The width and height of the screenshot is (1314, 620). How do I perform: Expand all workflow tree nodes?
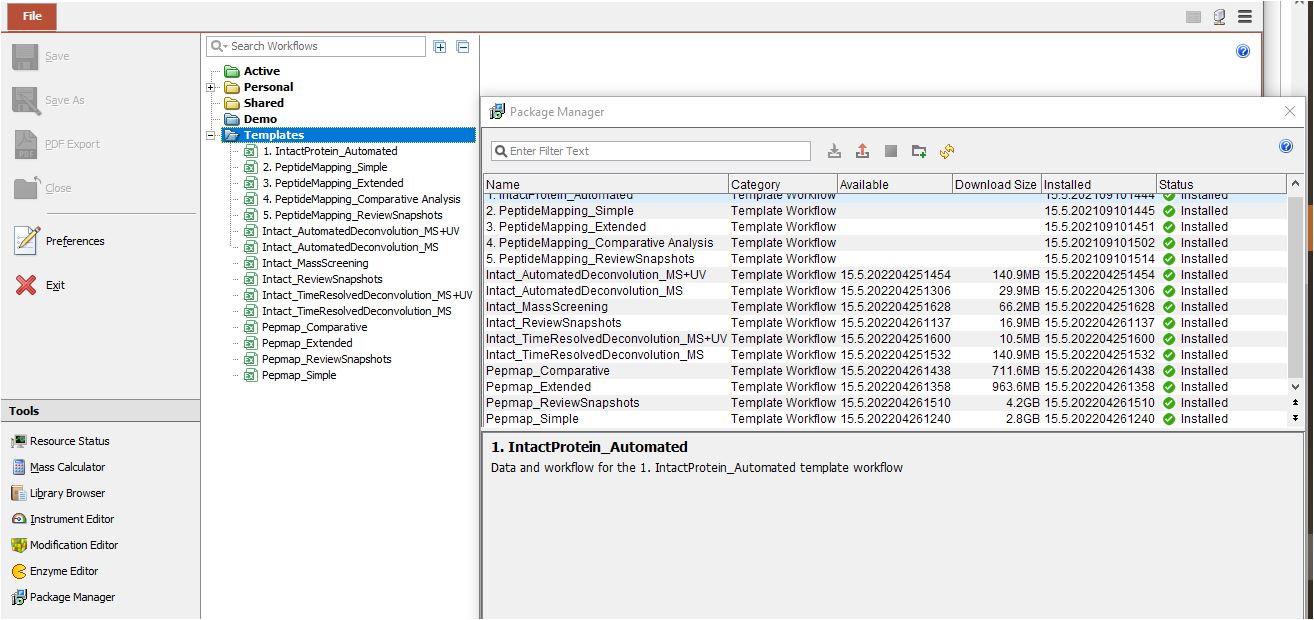tap(440, 46)
